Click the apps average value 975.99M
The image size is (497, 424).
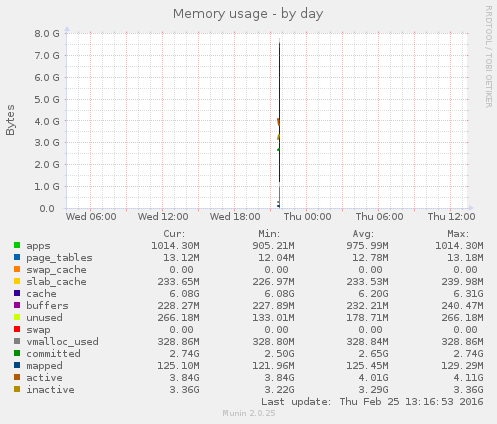(x=367, y=246)
